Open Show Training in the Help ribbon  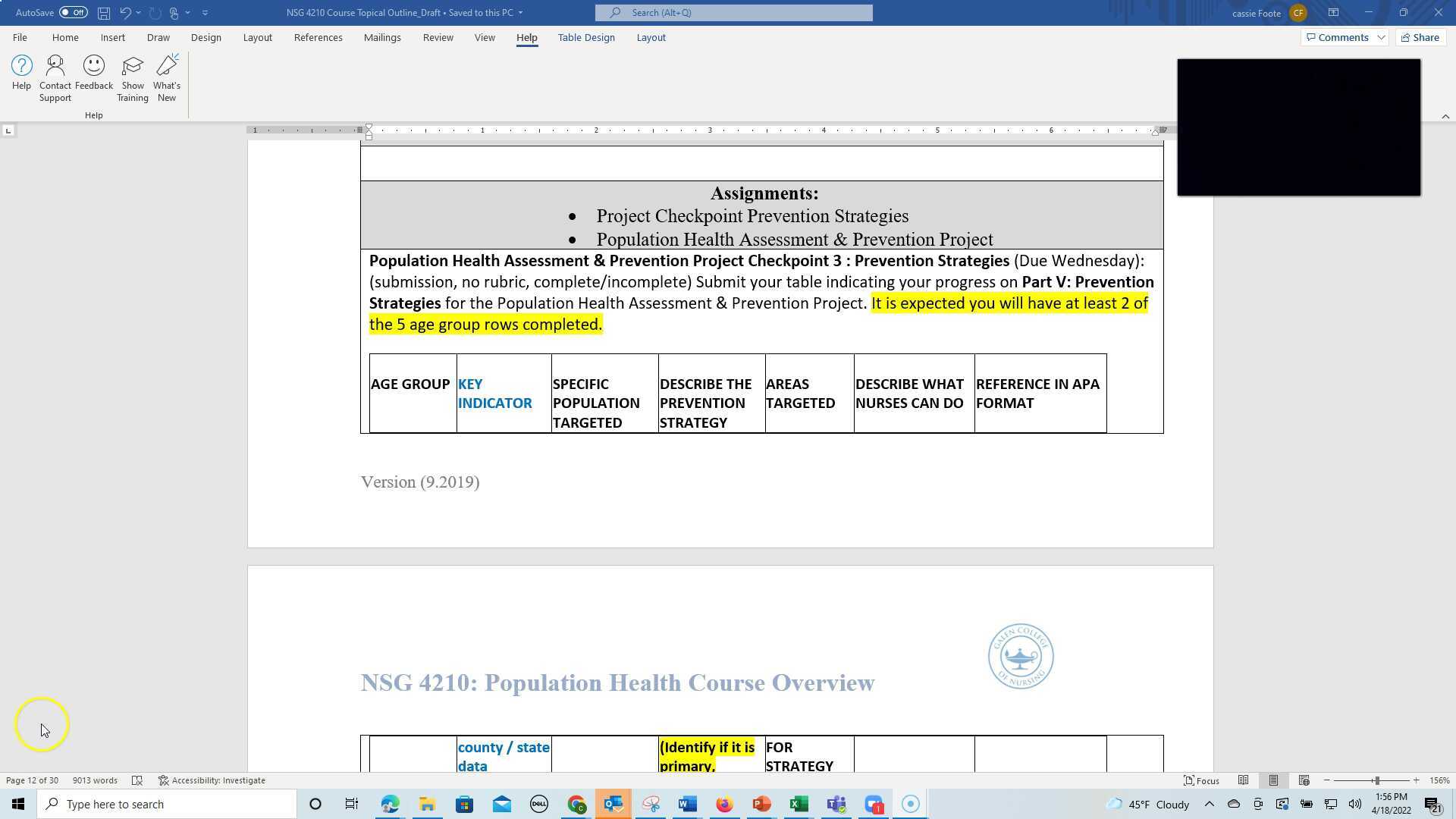[133, 76]
